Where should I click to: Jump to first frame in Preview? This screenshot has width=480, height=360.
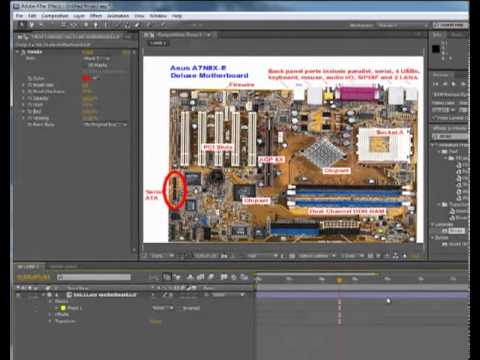pos(436,84)
